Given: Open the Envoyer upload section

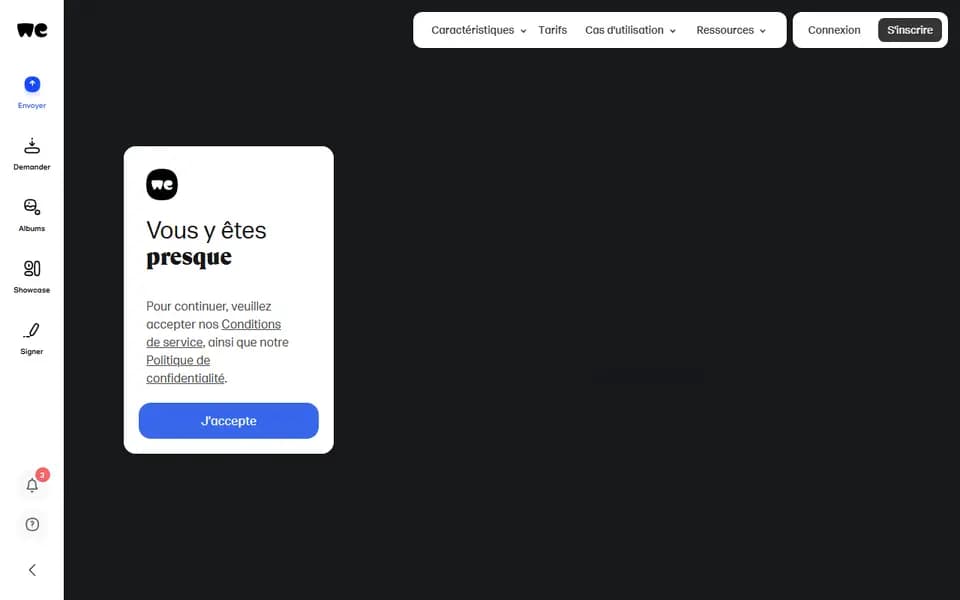Looking at the screenshot, I should (x=32, y=92).
